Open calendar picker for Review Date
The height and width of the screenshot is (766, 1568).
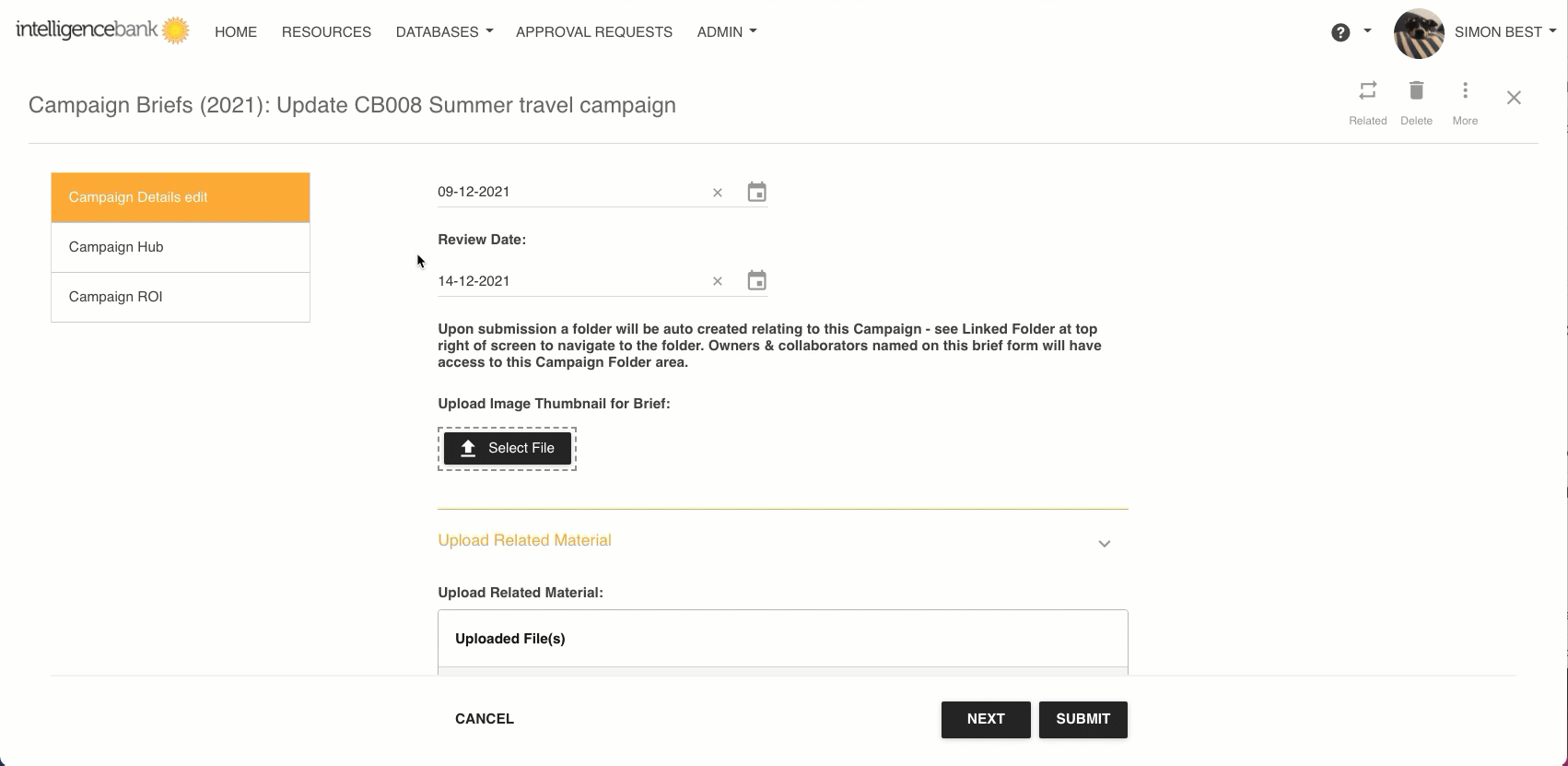(x=756, y=281)
